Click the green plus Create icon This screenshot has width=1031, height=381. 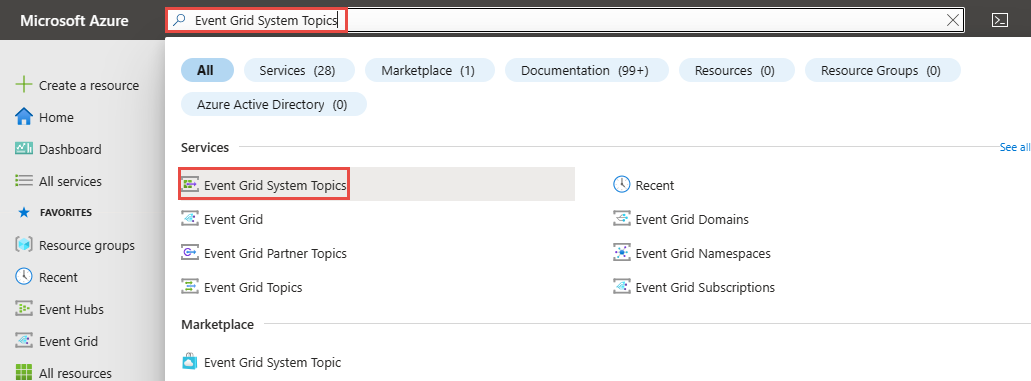point(24,85)
